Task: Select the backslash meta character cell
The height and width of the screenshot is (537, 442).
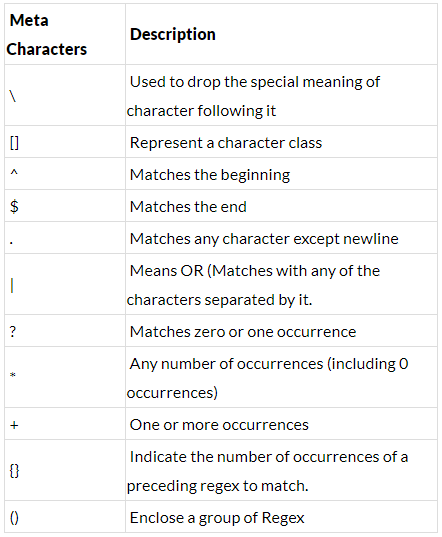Action: 65,95
